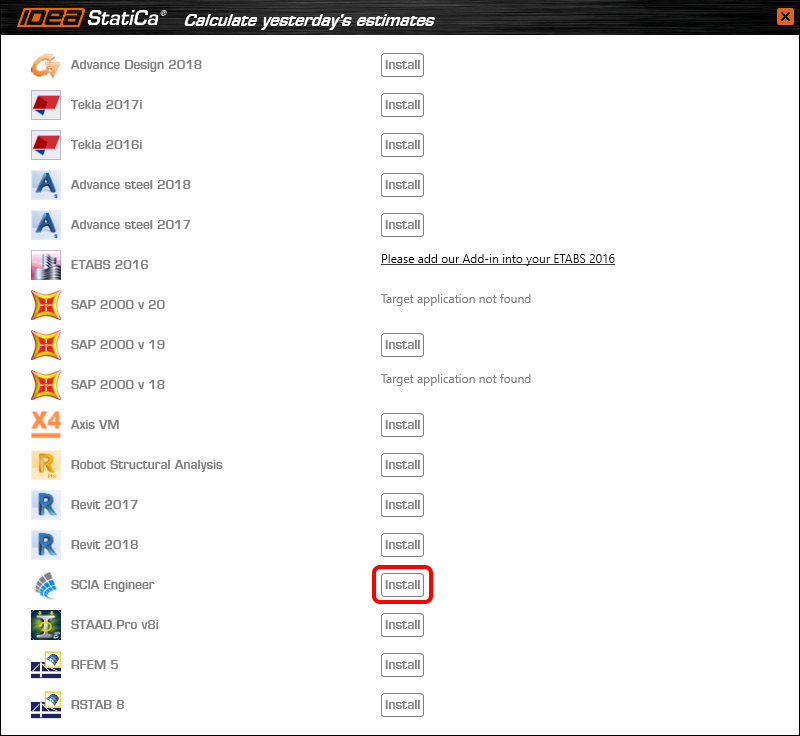Select the 'Axis VM' label
800x736 pixels.
click(95, 424)
